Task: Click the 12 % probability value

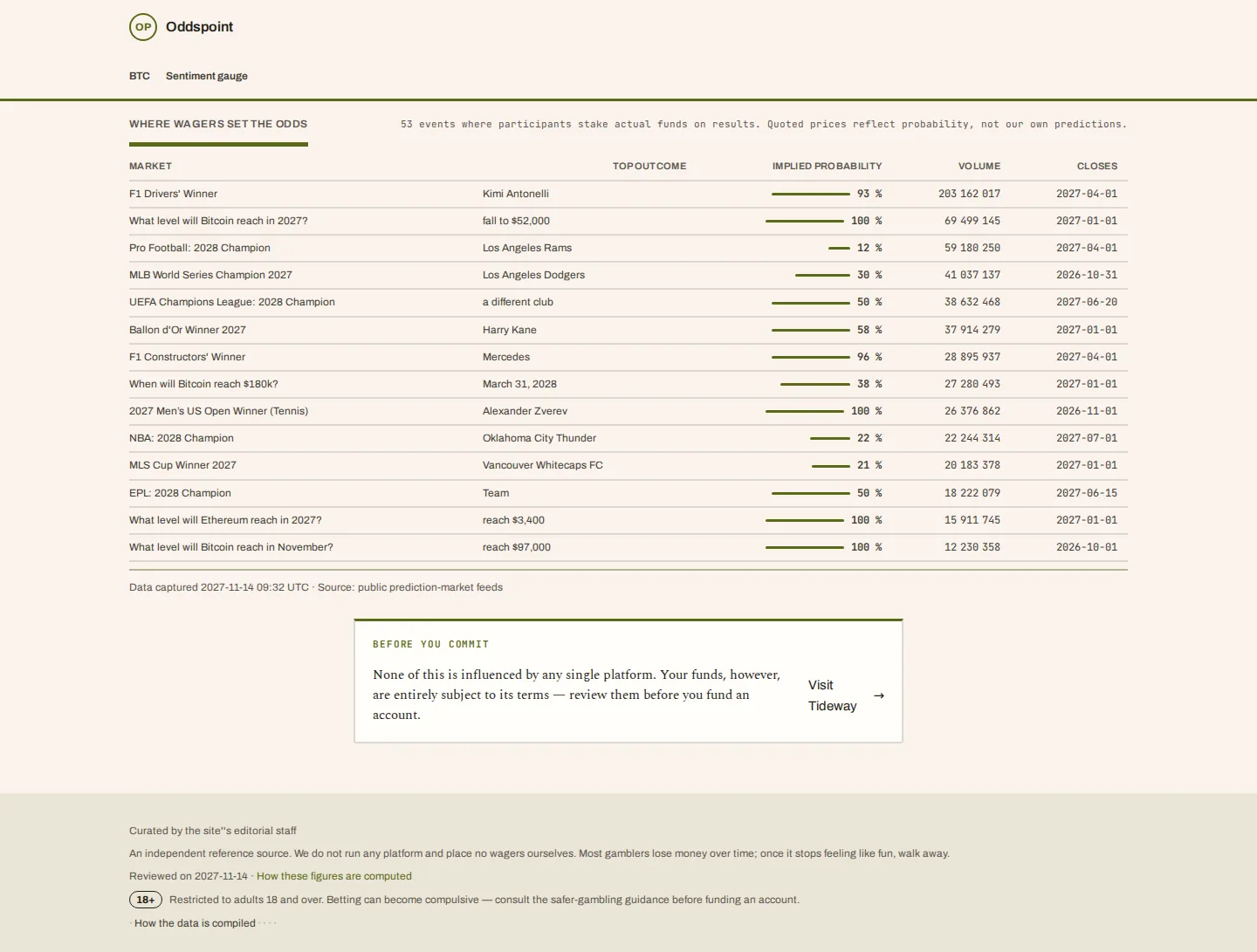Action: (x=869, y=248)
